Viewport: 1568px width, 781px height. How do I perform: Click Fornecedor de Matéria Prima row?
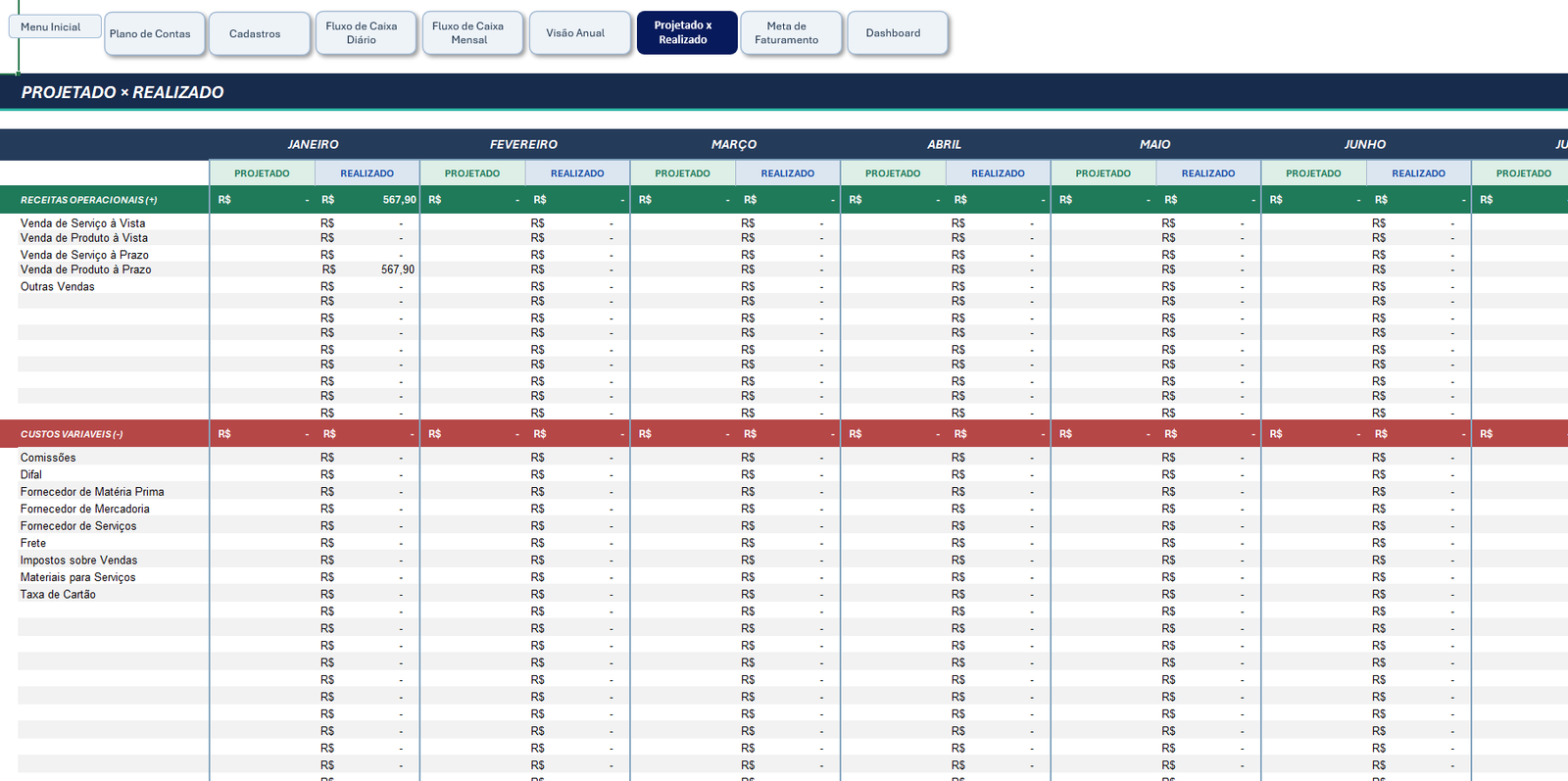(92, 492)
